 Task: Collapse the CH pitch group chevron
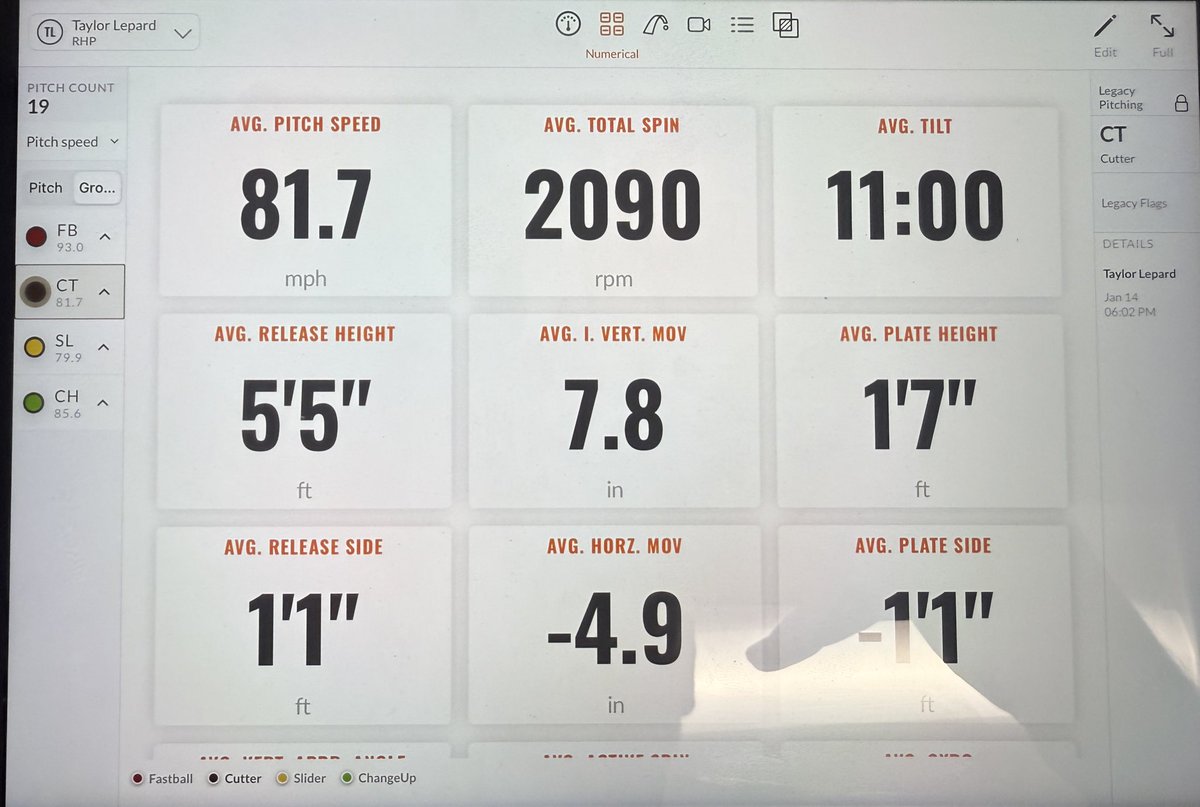[104, 403]
